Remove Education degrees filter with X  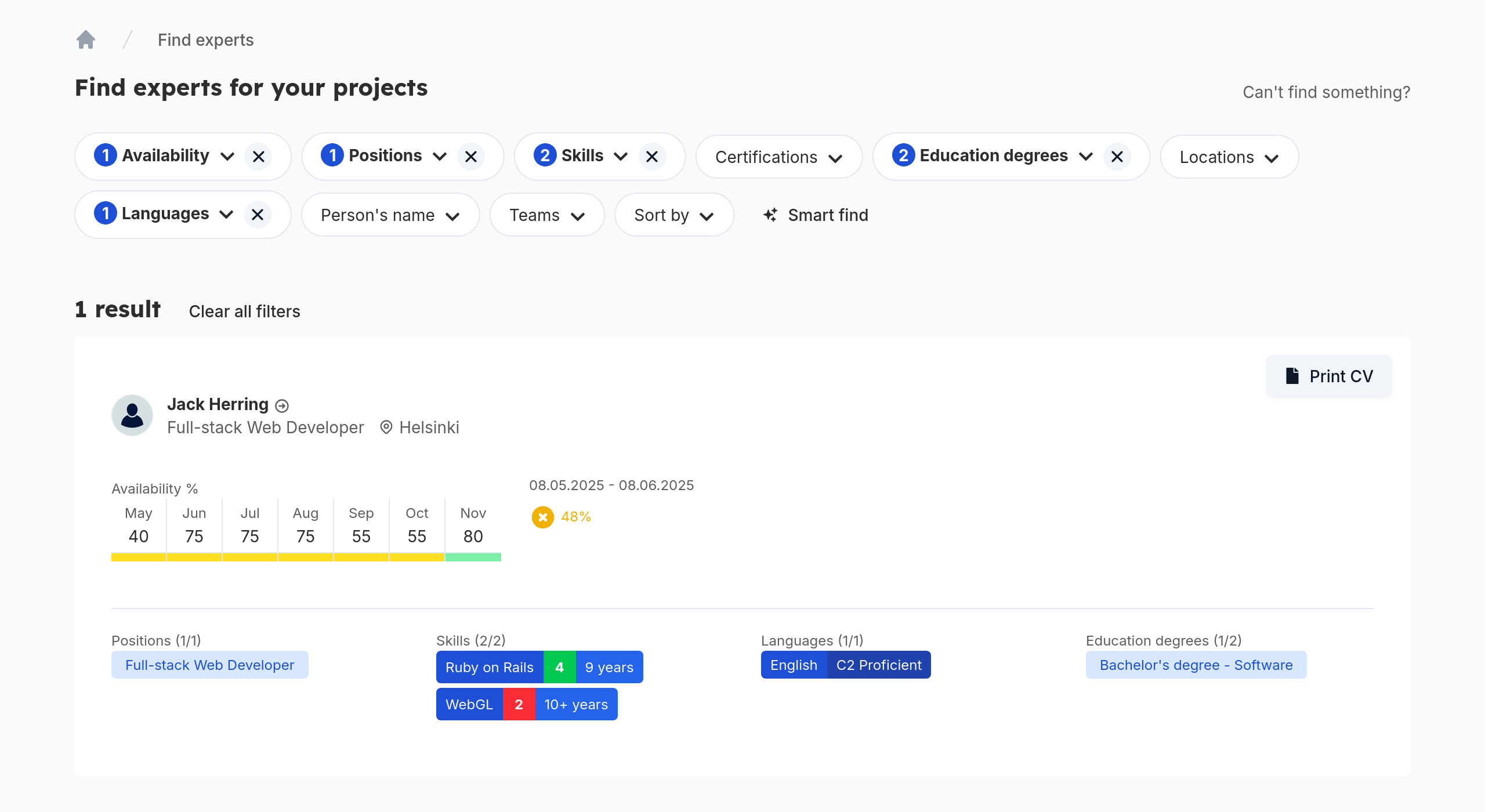tap(1117, 157)
